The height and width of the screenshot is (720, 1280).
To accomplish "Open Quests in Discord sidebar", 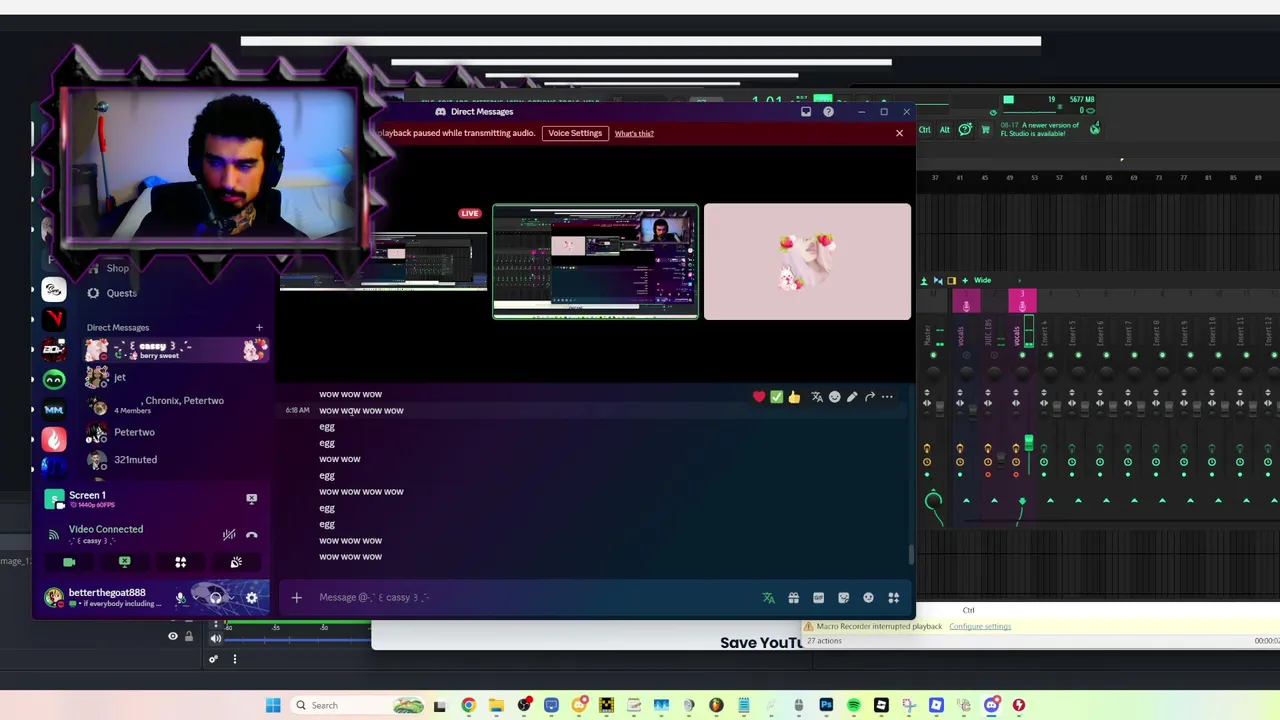I will [112, 293].
